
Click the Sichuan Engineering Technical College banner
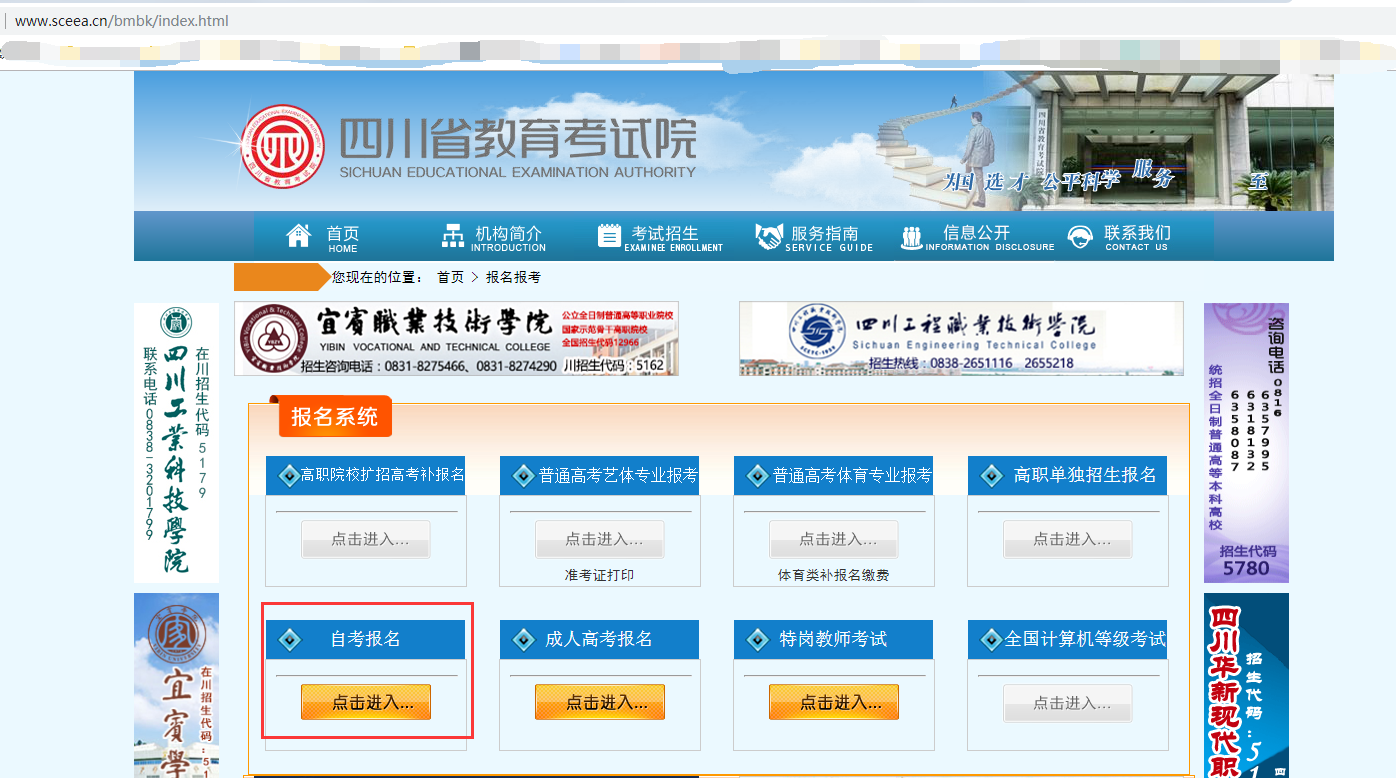coord(958,339)
